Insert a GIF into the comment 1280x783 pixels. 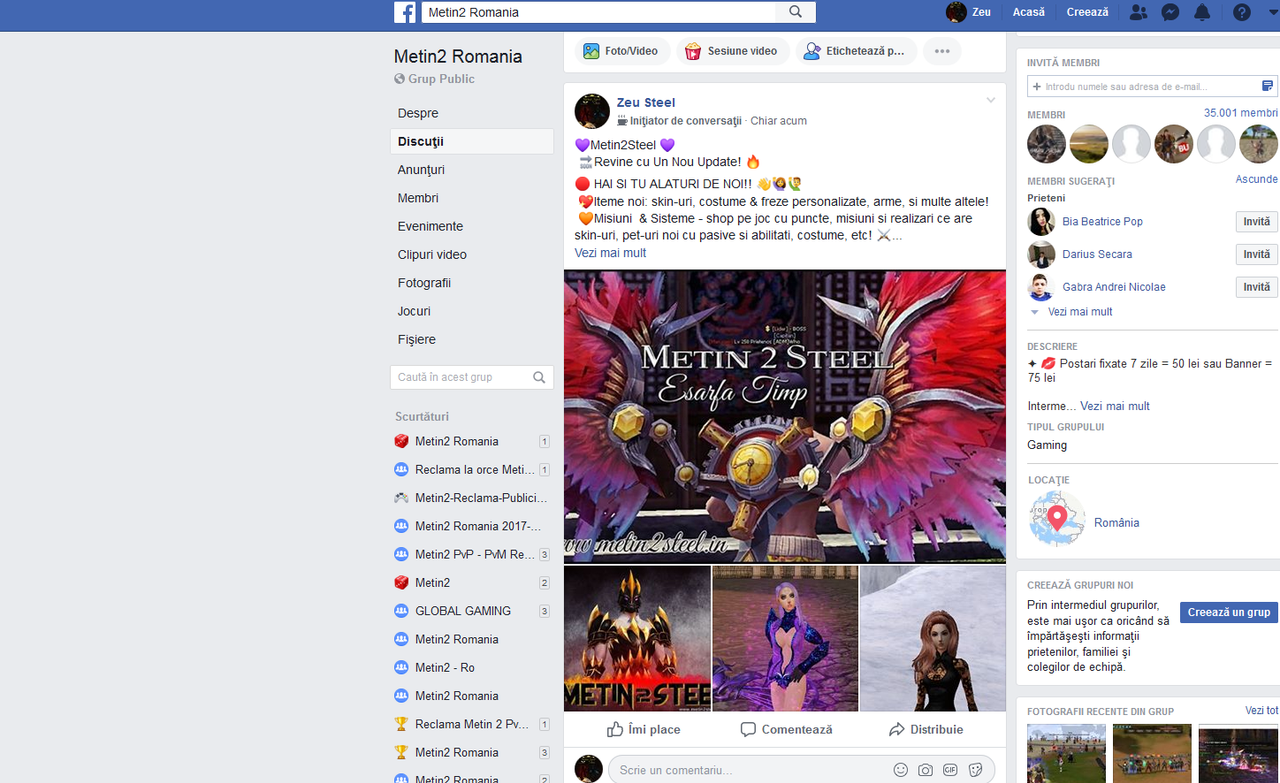[950, 769]
